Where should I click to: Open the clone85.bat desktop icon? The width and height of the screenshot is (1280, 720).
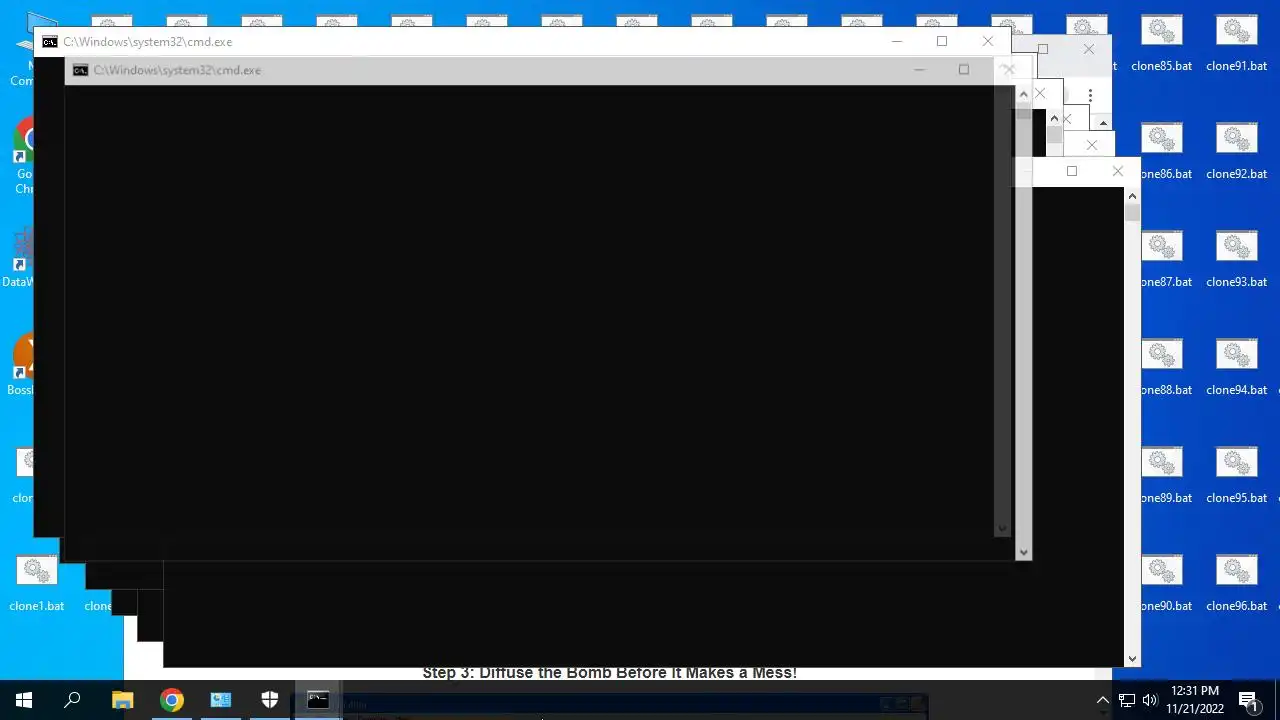[1161, 45]
